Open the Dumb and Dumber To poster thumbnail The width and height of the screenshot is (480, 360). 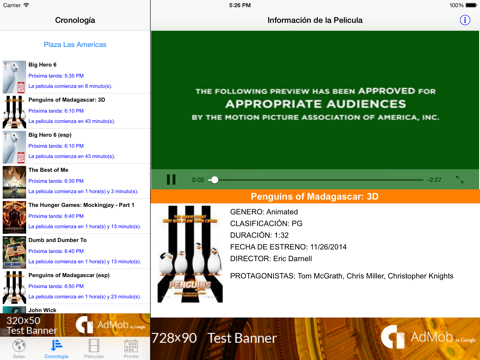(14, 252)
